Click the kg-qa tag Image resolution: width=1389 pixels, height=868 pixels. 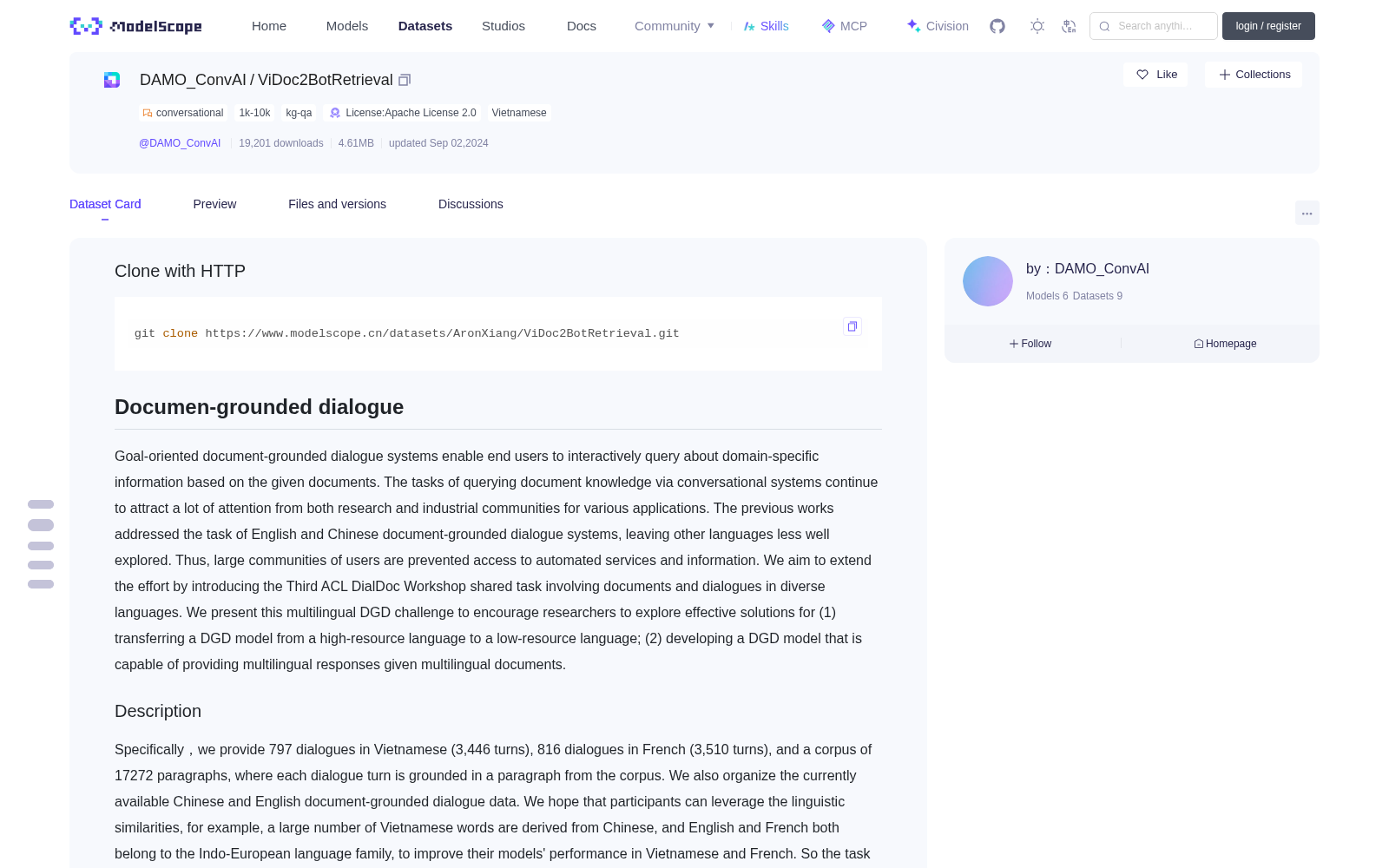click(x=299, y=113)
